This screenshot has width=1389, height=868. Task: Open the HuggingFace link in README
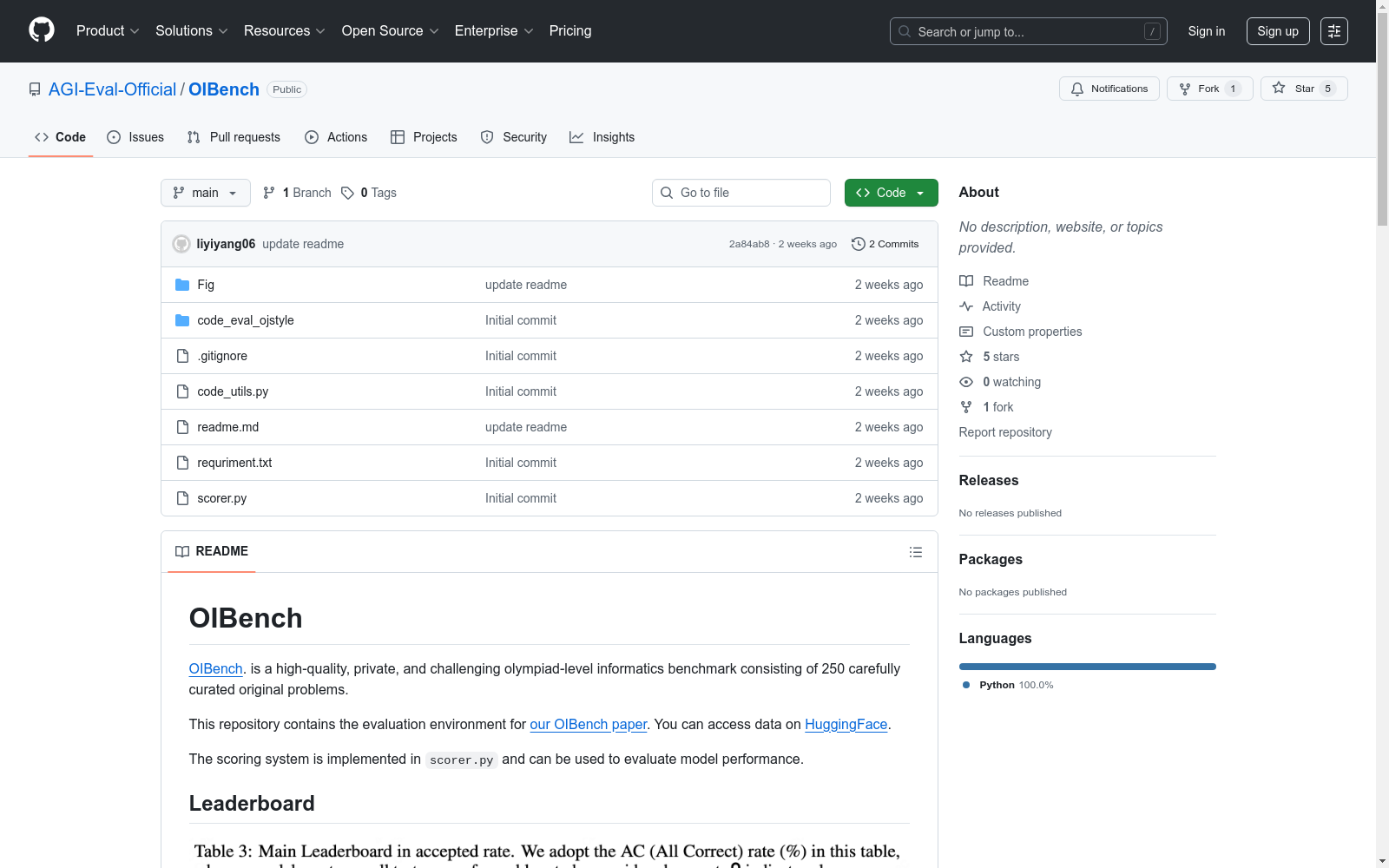point(846,724)
